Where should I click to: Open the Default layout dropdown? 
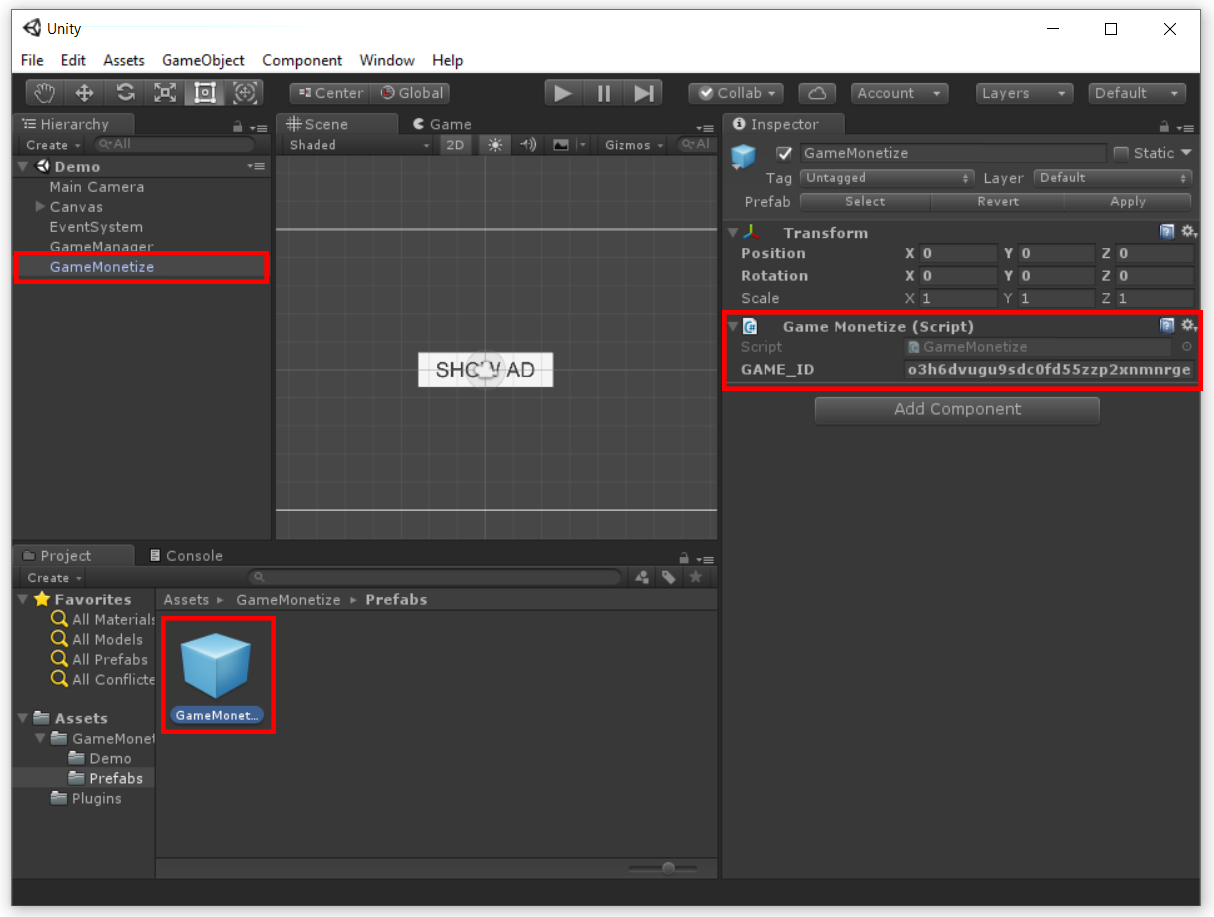(x=1137, y=93)
